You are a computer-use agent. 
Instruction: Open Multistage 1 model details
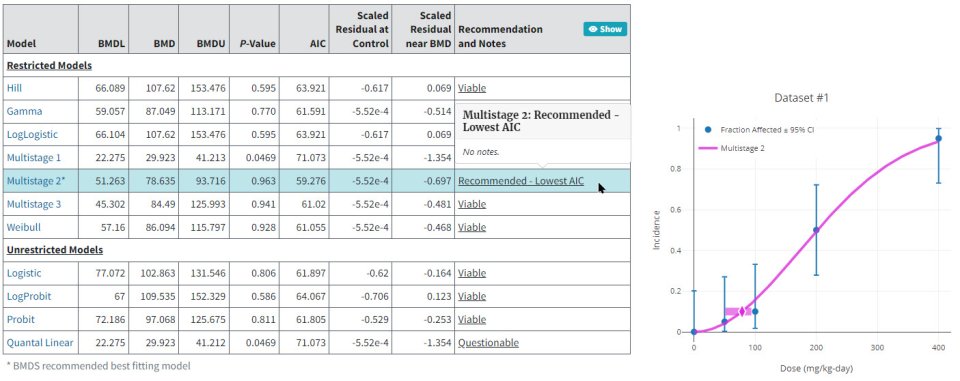(x=34, y=157)
